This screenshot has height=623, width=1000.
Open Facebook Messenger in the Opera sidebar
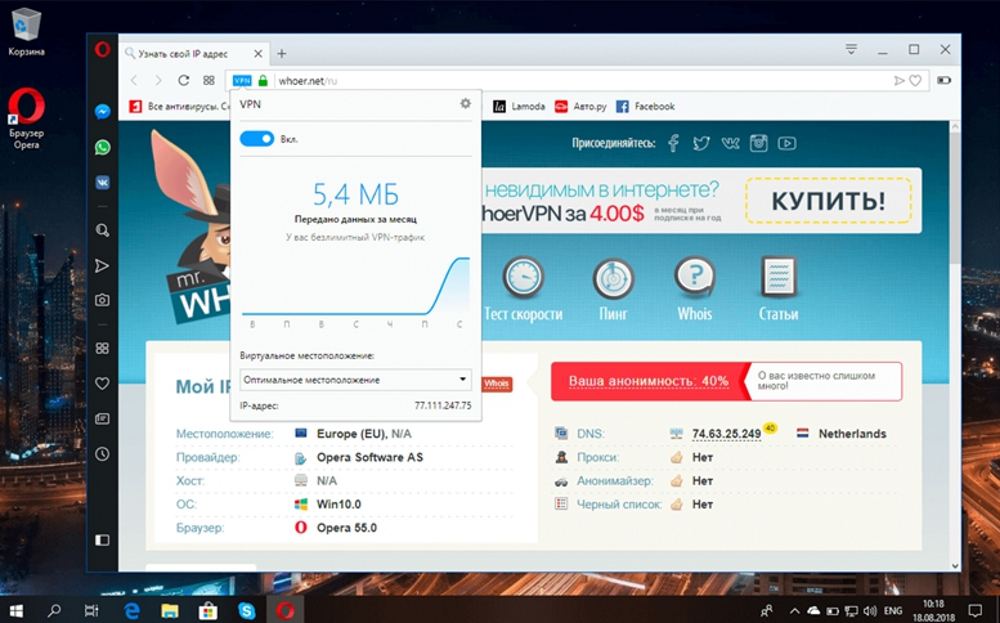[x=102, y=112]
